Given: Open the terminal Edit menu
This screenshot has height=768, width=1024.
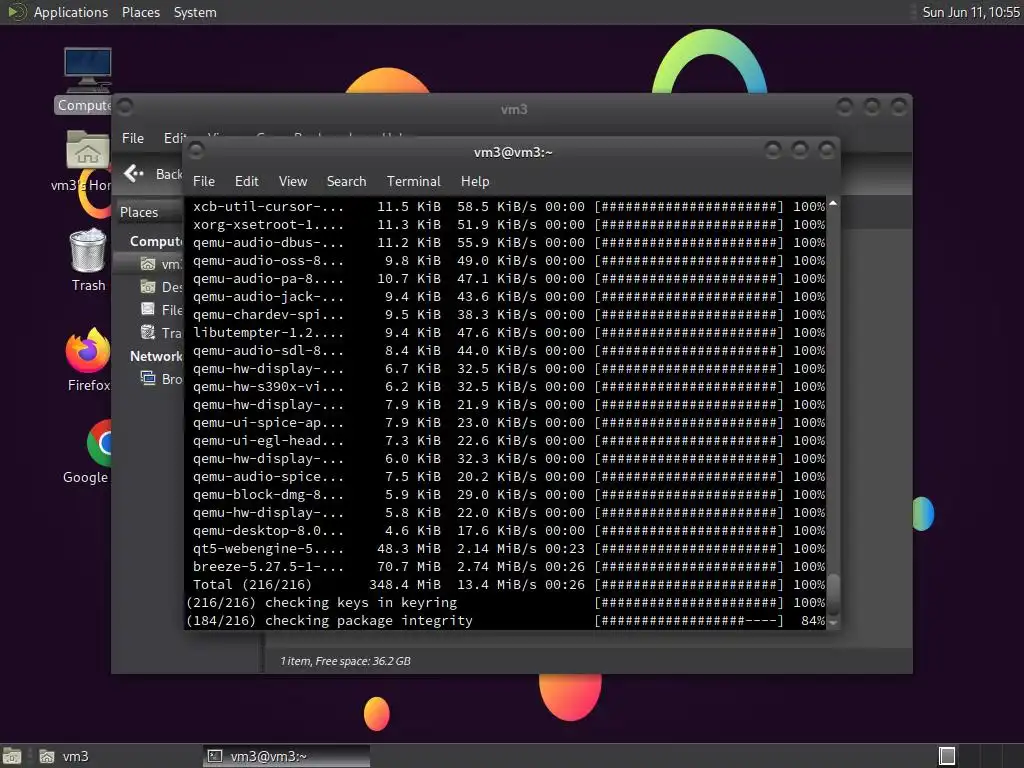Looking at the screenshot, I should click(x=246, y=181).
